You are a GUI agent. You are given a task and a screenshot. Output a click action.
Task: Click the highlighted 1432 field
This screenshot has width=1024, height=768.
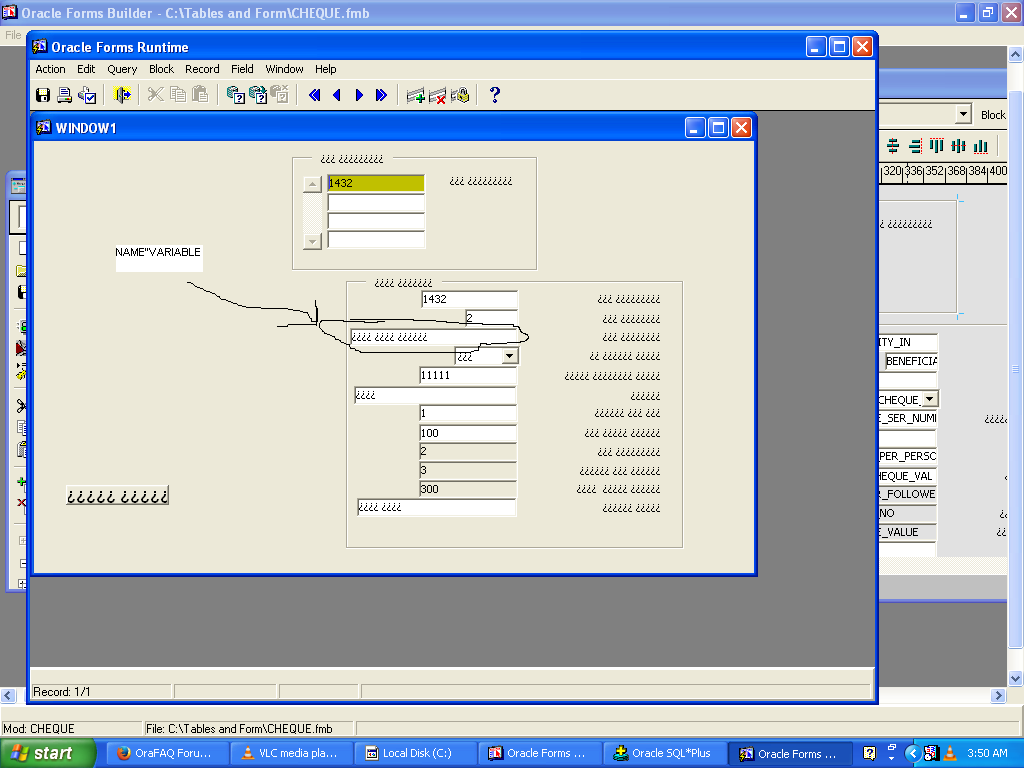[376, 184]
